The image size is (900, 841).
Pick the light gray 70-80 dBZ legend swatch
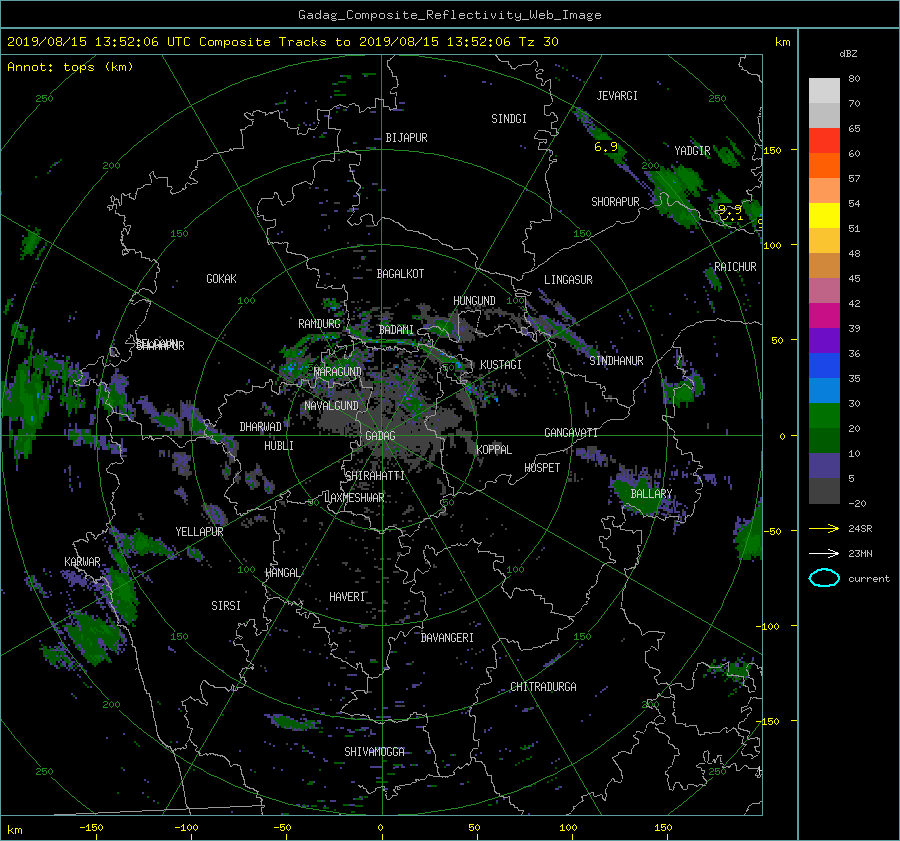(x=824, y=91)
